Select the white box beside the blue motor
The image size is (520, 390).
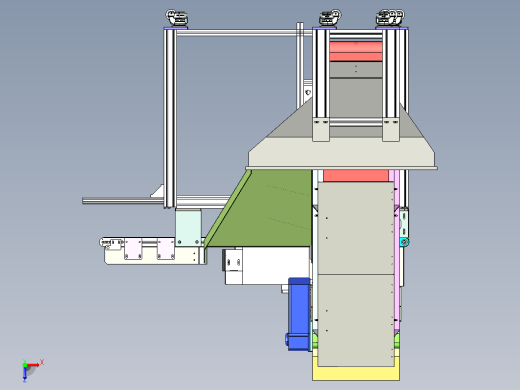click(267, 266)
